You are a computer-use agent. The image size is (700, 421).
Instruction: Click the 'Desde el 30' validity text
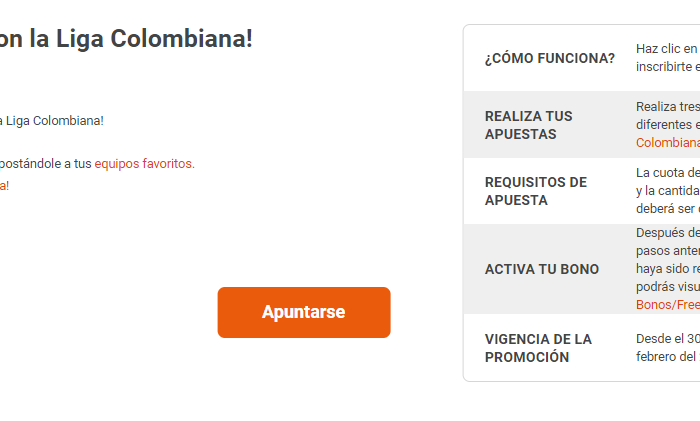point(667,339)
